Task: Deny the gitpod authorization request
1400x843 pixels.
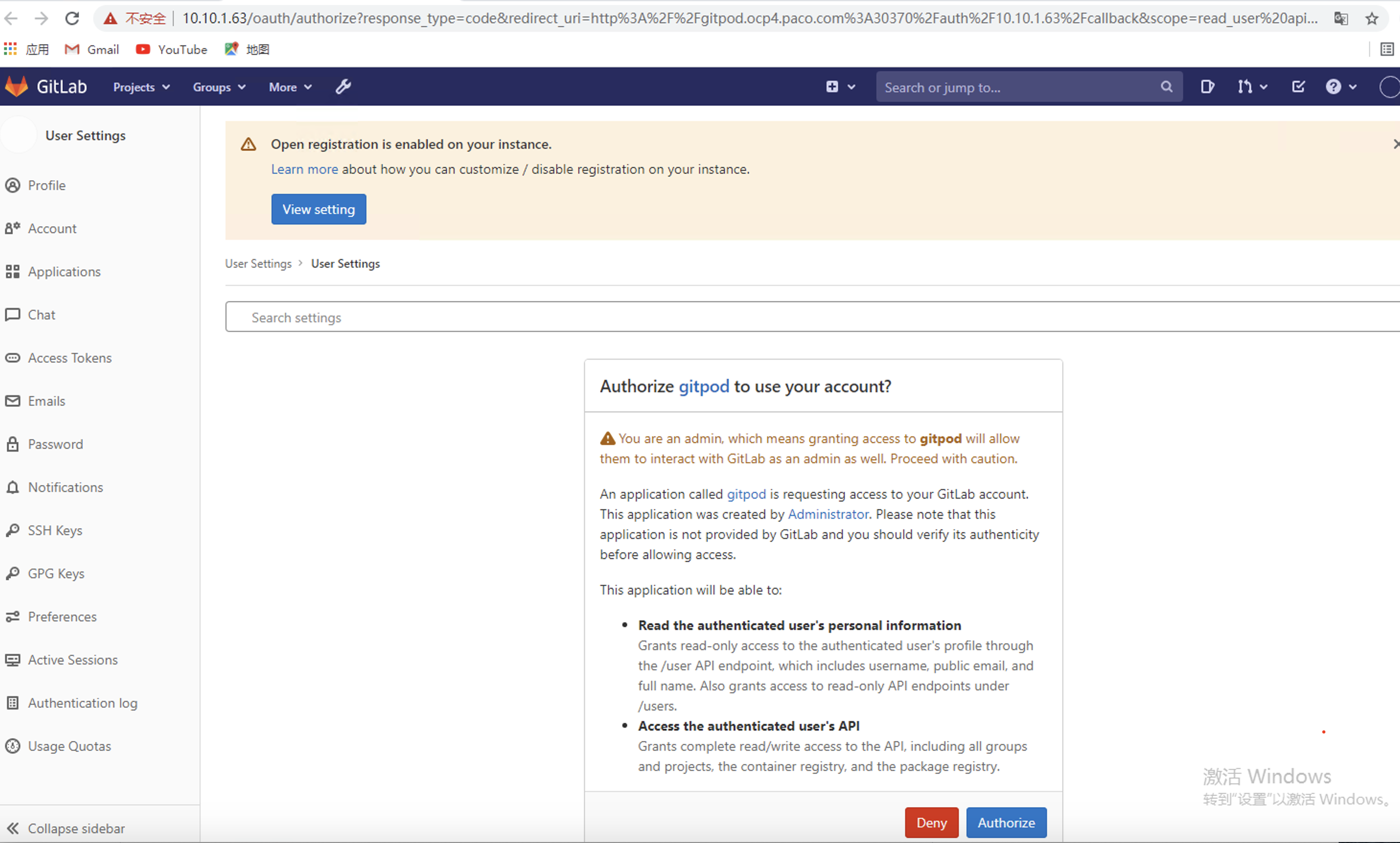Action: click(932, 822)
